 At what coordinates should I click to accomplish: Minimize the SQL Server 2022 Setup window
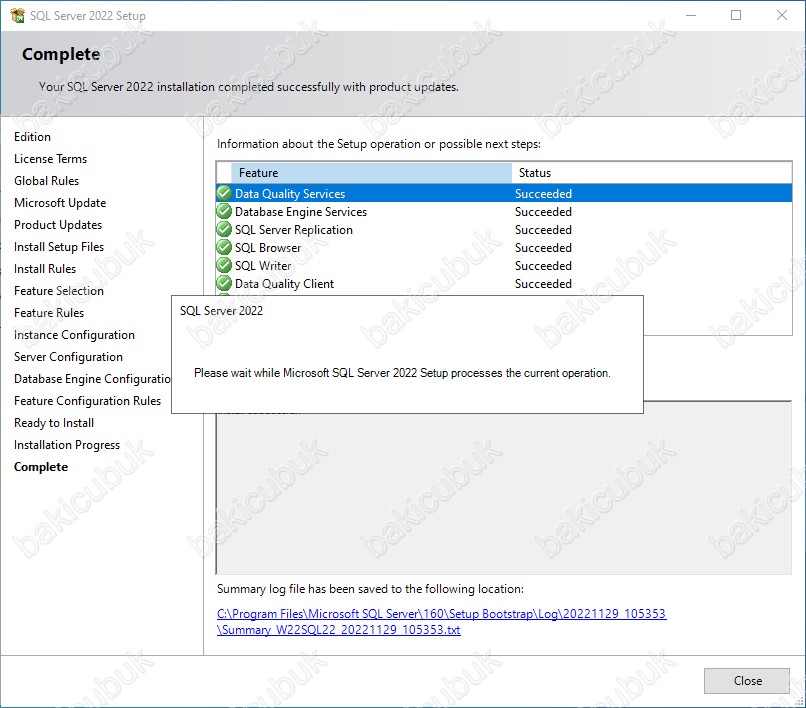[x=691, y=15]
